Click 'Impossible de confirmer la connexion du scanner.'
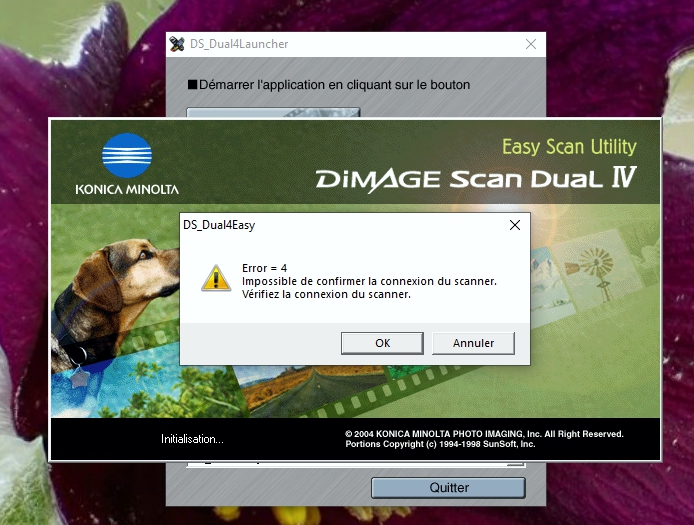This screenshot has width=694, height=525. (369, 281)
